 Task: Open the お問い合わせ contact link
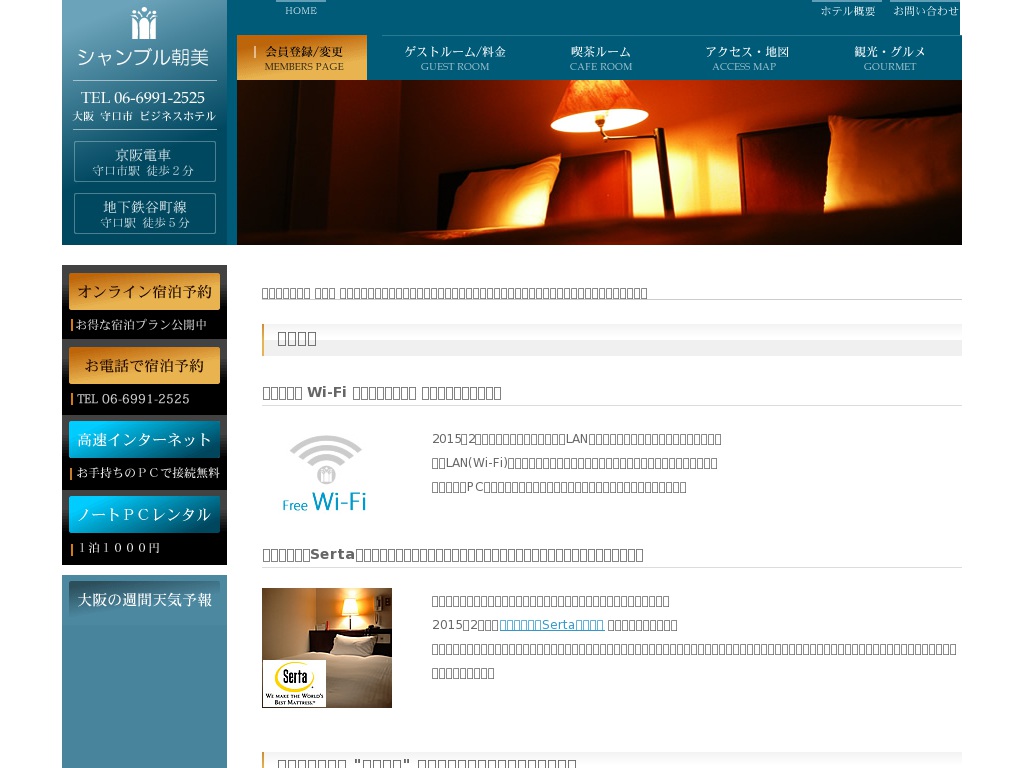(x=925, y=10)
